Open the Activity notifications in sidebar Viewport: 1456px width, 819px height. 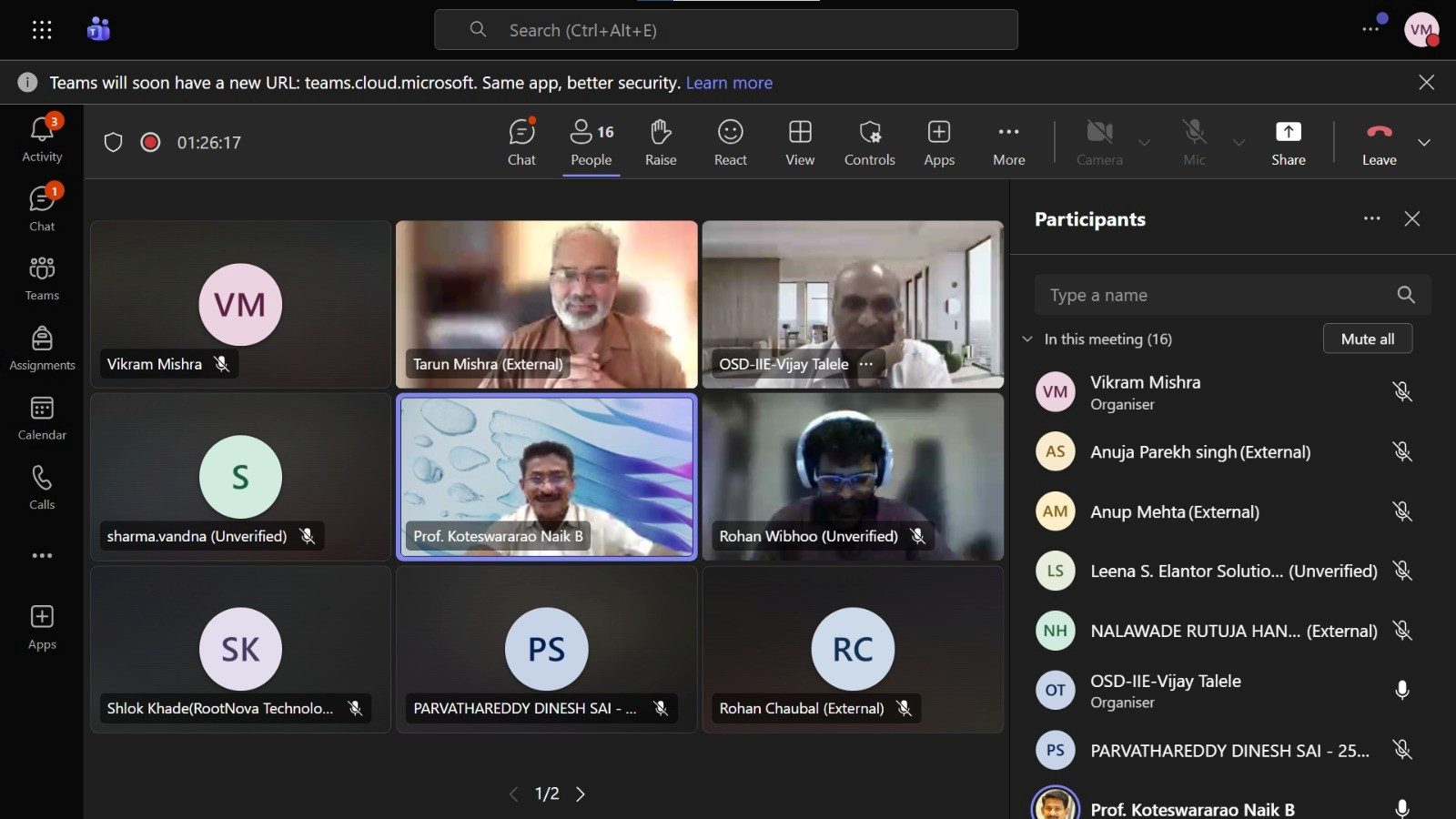point(42,139)
